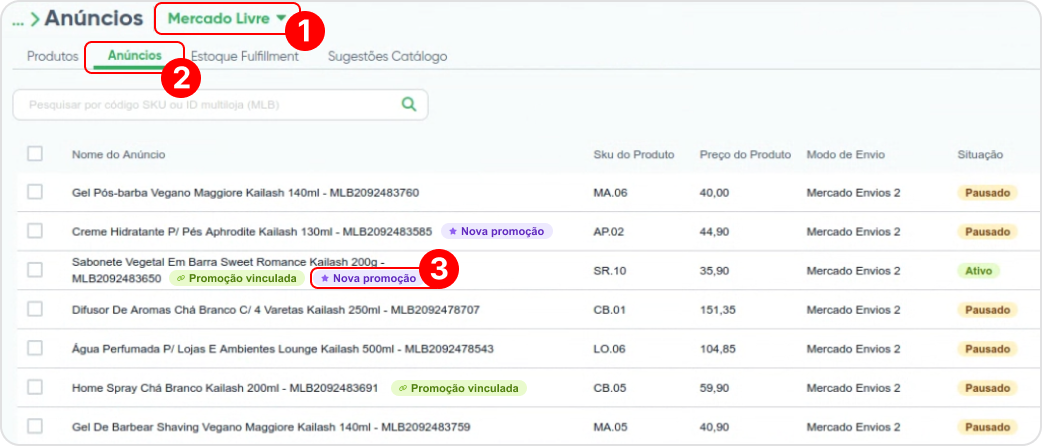This screenshot has height=446, width=1042.
Task: Check the Difusor De Aromas row checkbox
Action: point(35,309)
